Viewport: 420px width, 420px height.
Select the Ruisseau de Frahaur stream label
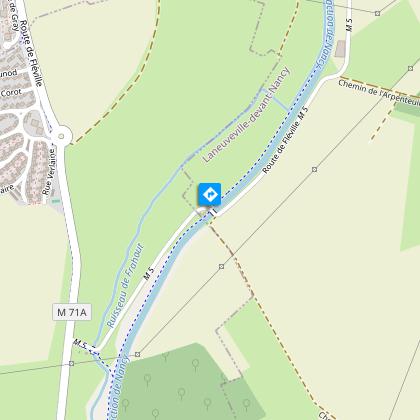[125, 285]
